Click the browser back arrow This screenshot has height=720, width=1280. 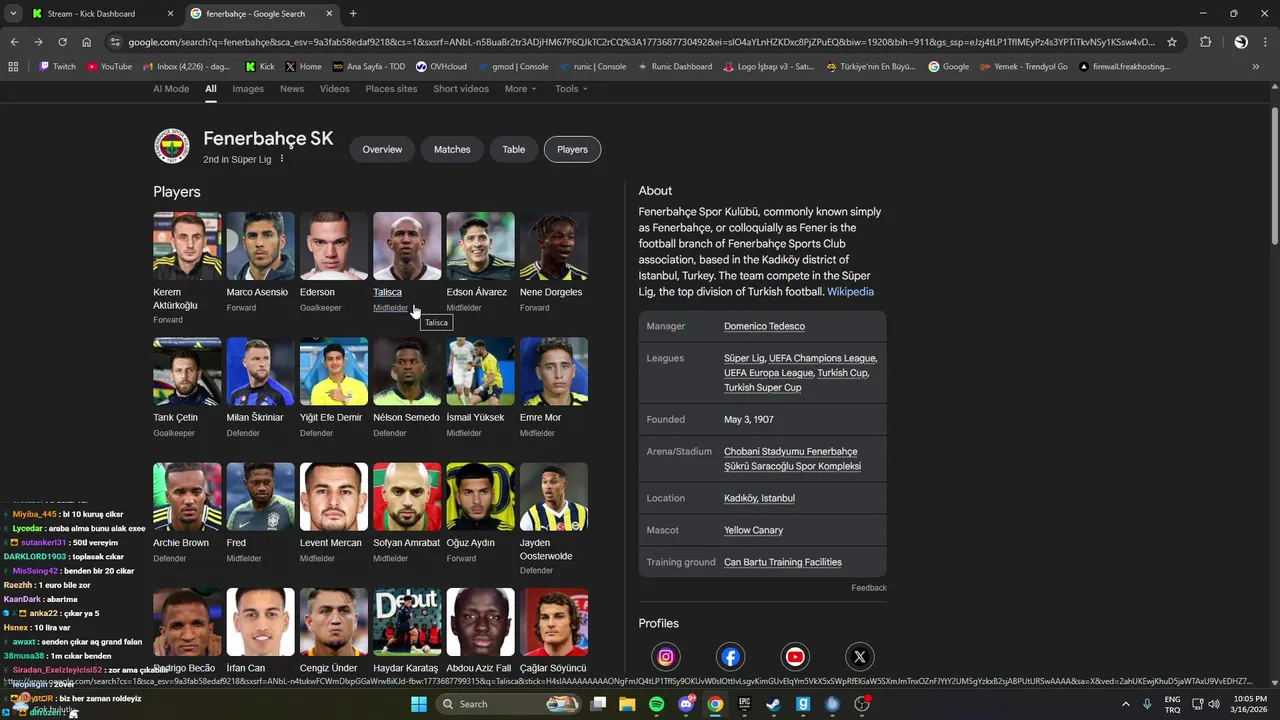[14, 42]
